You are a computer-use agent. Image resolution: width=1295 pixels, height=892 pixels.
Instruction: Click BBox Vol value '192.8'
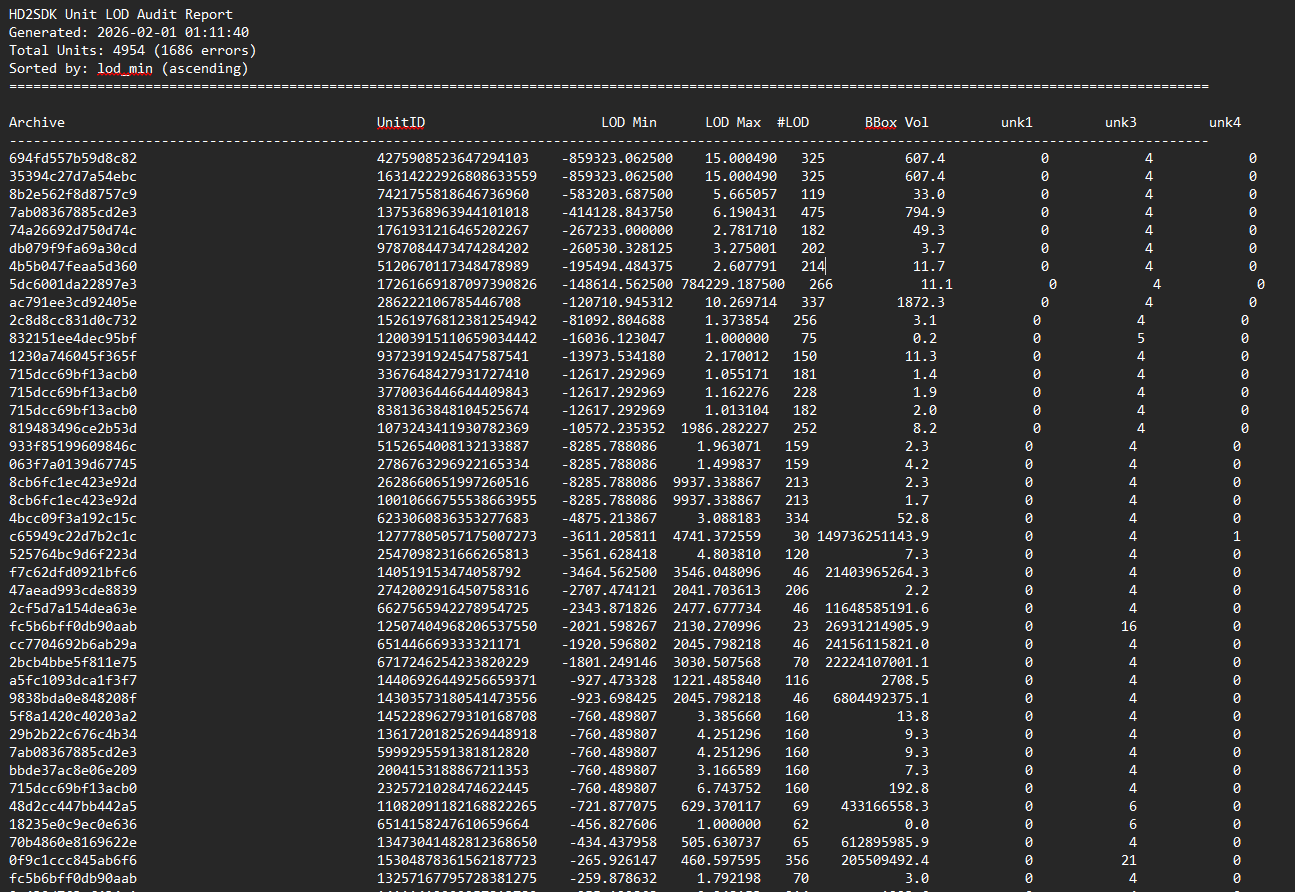[x=909, y=789]
